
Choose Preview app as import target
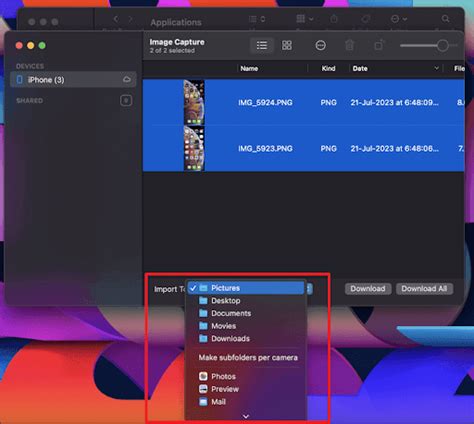pos(246,389)
